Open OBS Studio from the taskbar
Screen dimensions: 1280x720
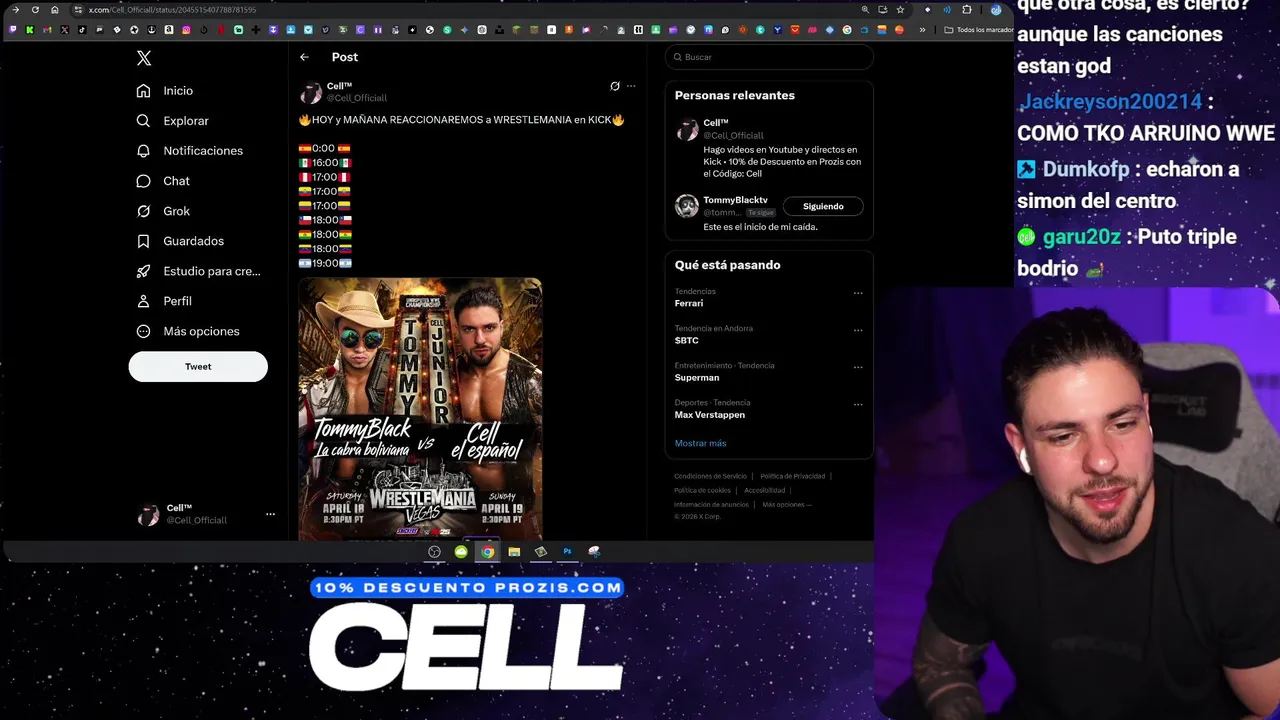click(x=435, y=552)
